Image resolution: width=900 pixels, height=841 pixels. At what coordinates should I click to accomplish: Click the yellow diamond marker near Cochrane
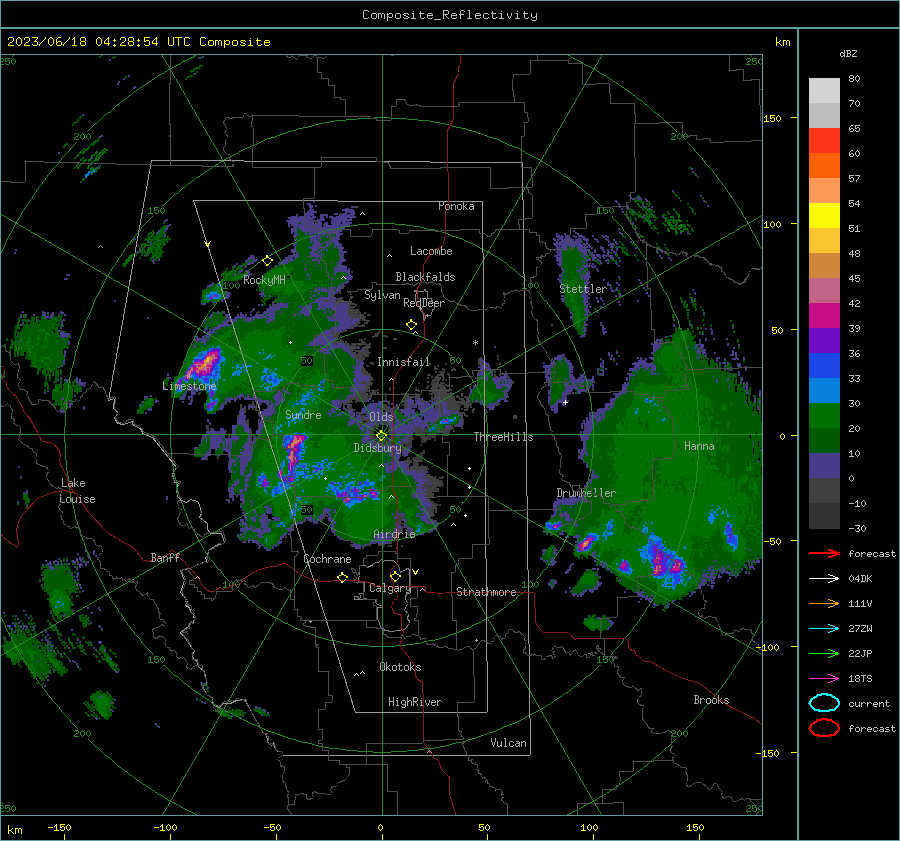coord(342,578)
